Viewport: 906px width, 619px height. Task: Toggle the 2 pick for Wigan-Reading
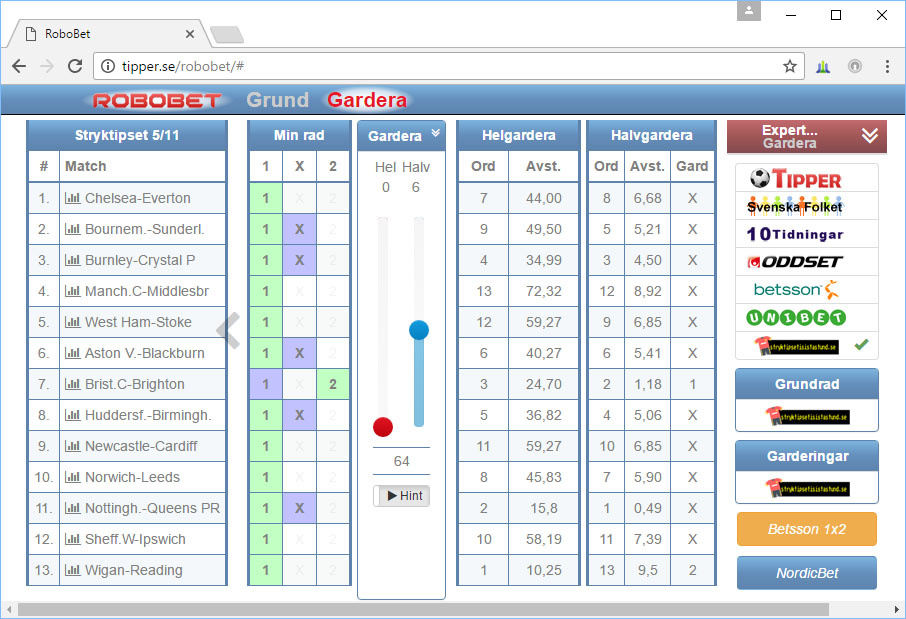click(333, 570)
